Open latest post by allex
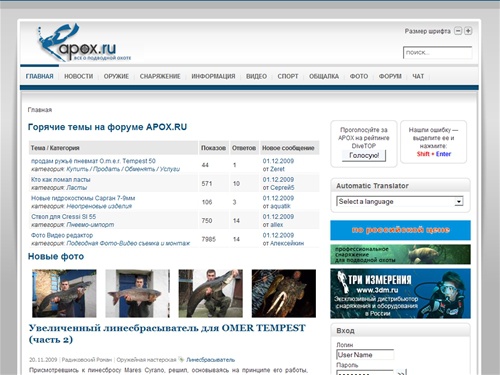Screen dimensions: 500x375 (276, 225)
